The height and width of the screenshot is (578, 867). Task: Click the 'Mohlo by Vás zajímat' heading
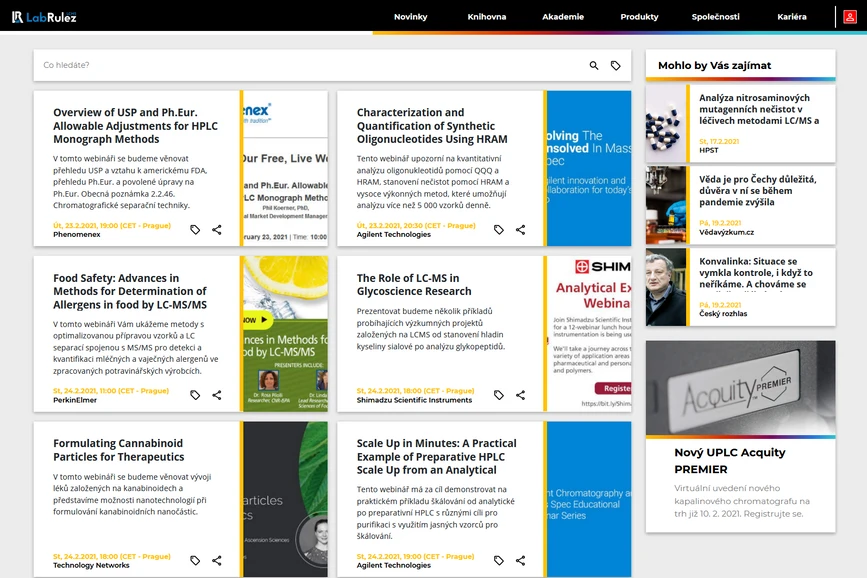714,65
